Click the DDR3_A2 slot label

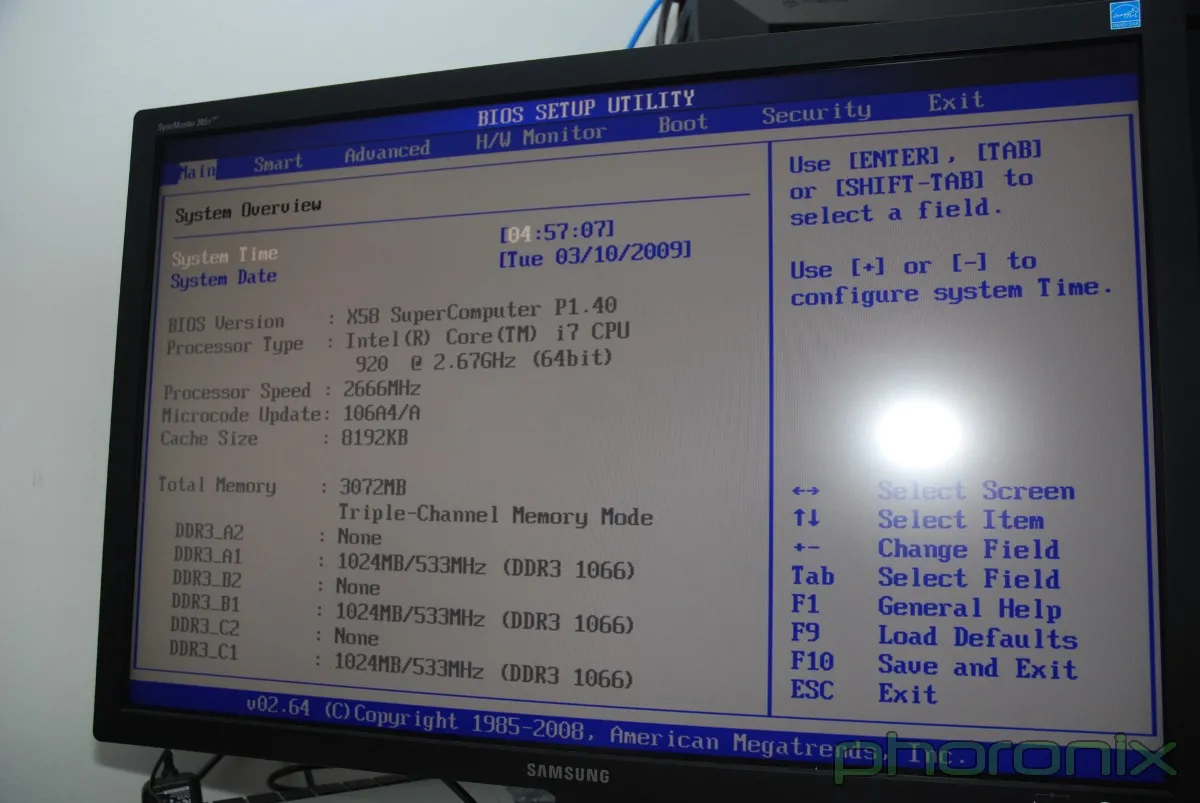coord(208,533)
